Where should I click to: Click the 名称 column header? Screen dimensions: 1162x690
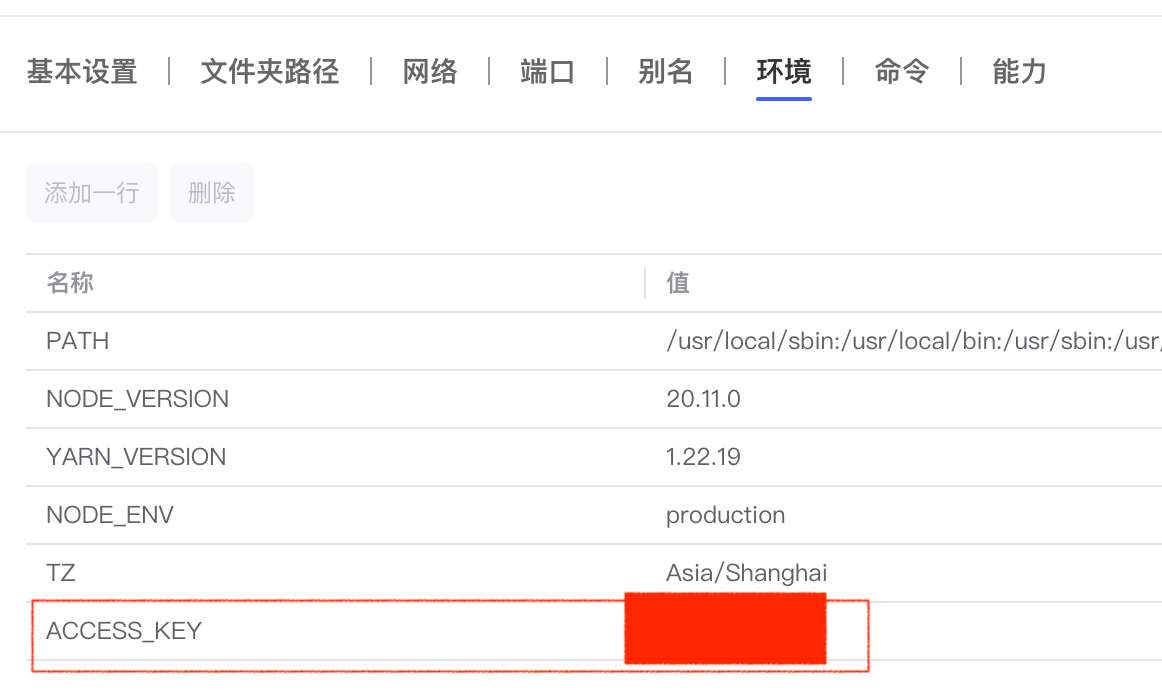[70, 283]
